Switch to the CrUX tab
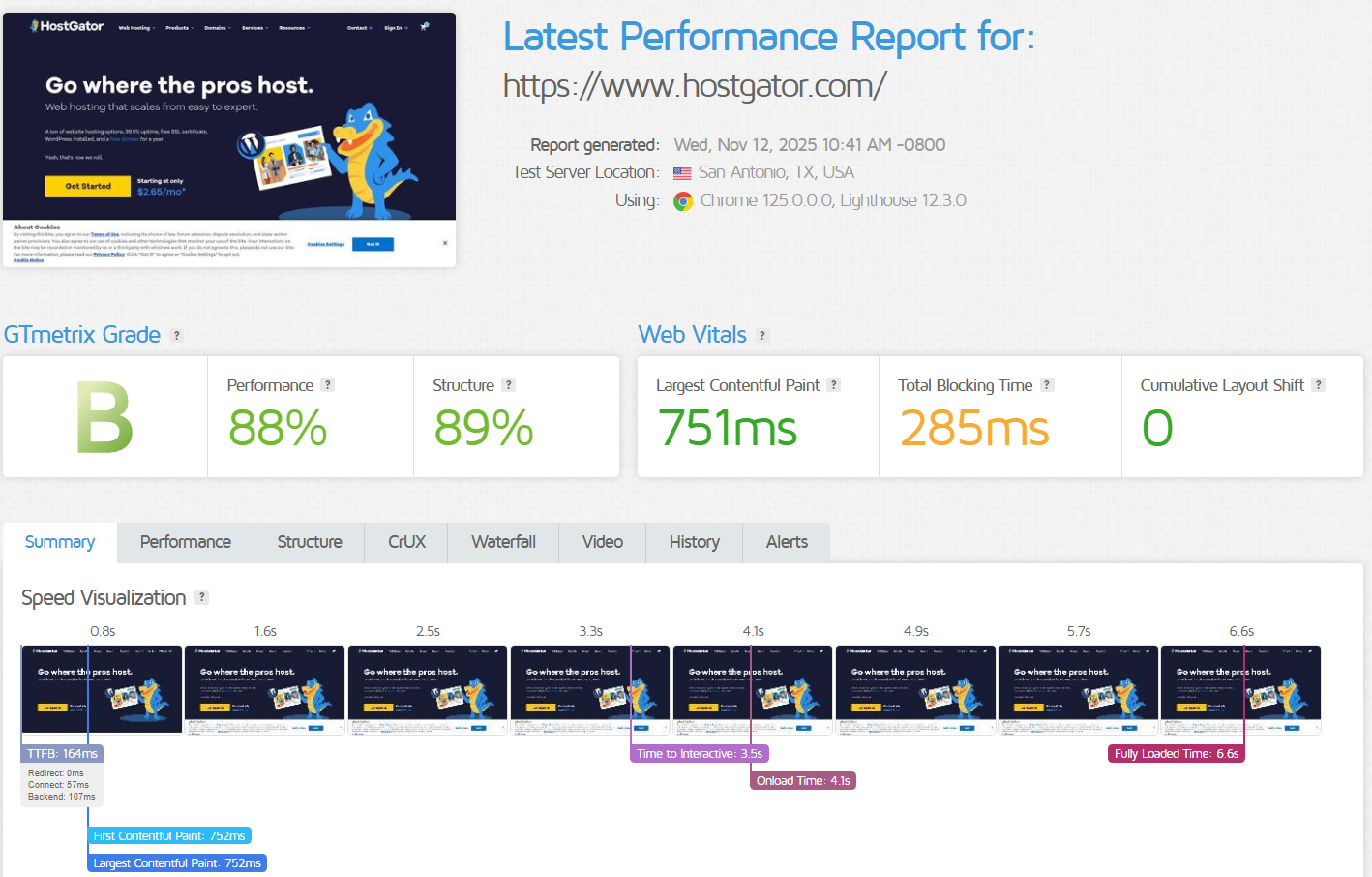Screen dimensions: 1372x877 pyautogui.click(x=406, y=542)
